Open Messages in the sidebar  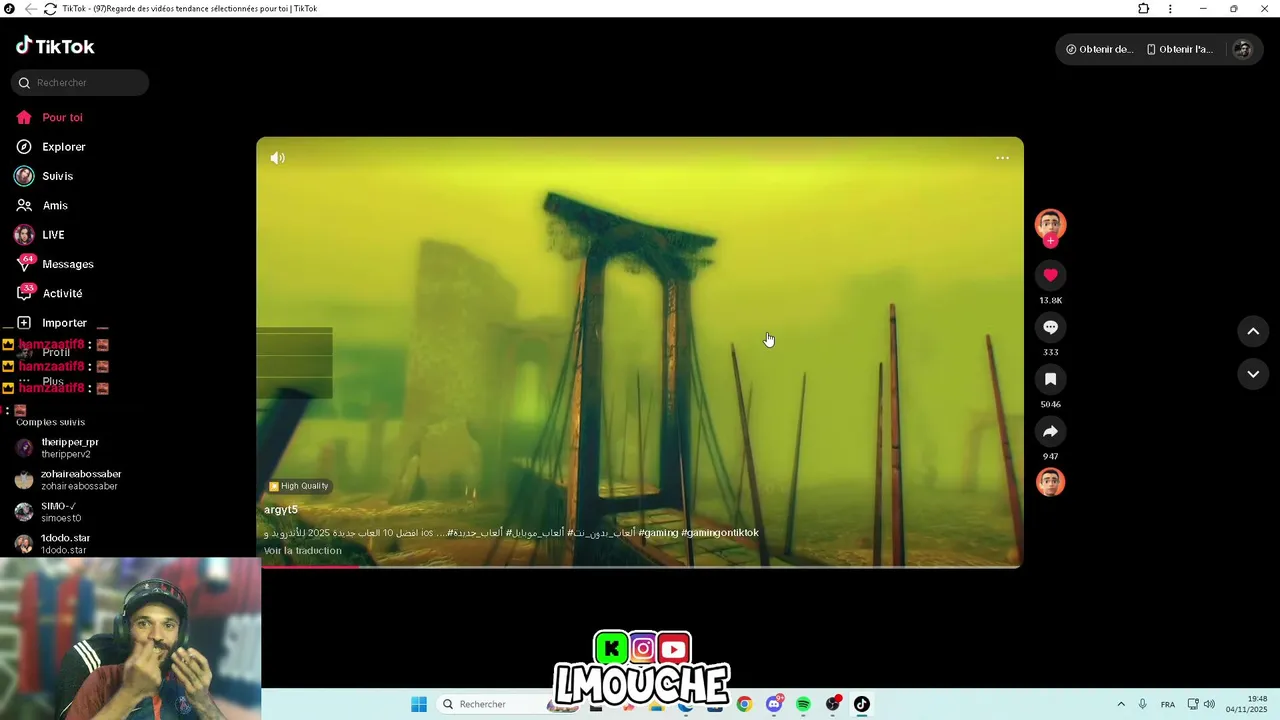pos(55,264)
